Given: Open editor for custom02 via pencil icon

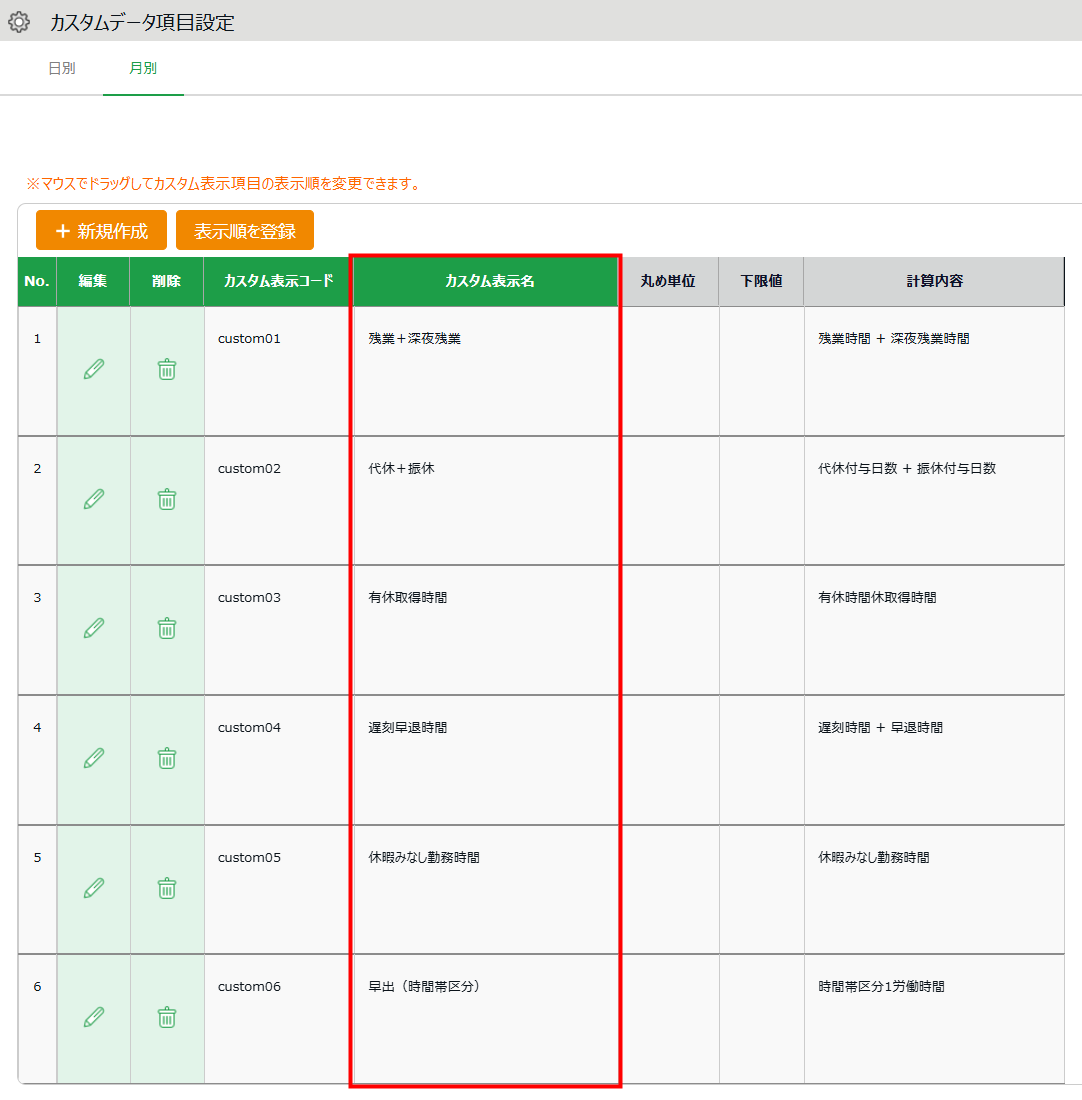Looking at the screenshot, I should [x=94, y=499].
